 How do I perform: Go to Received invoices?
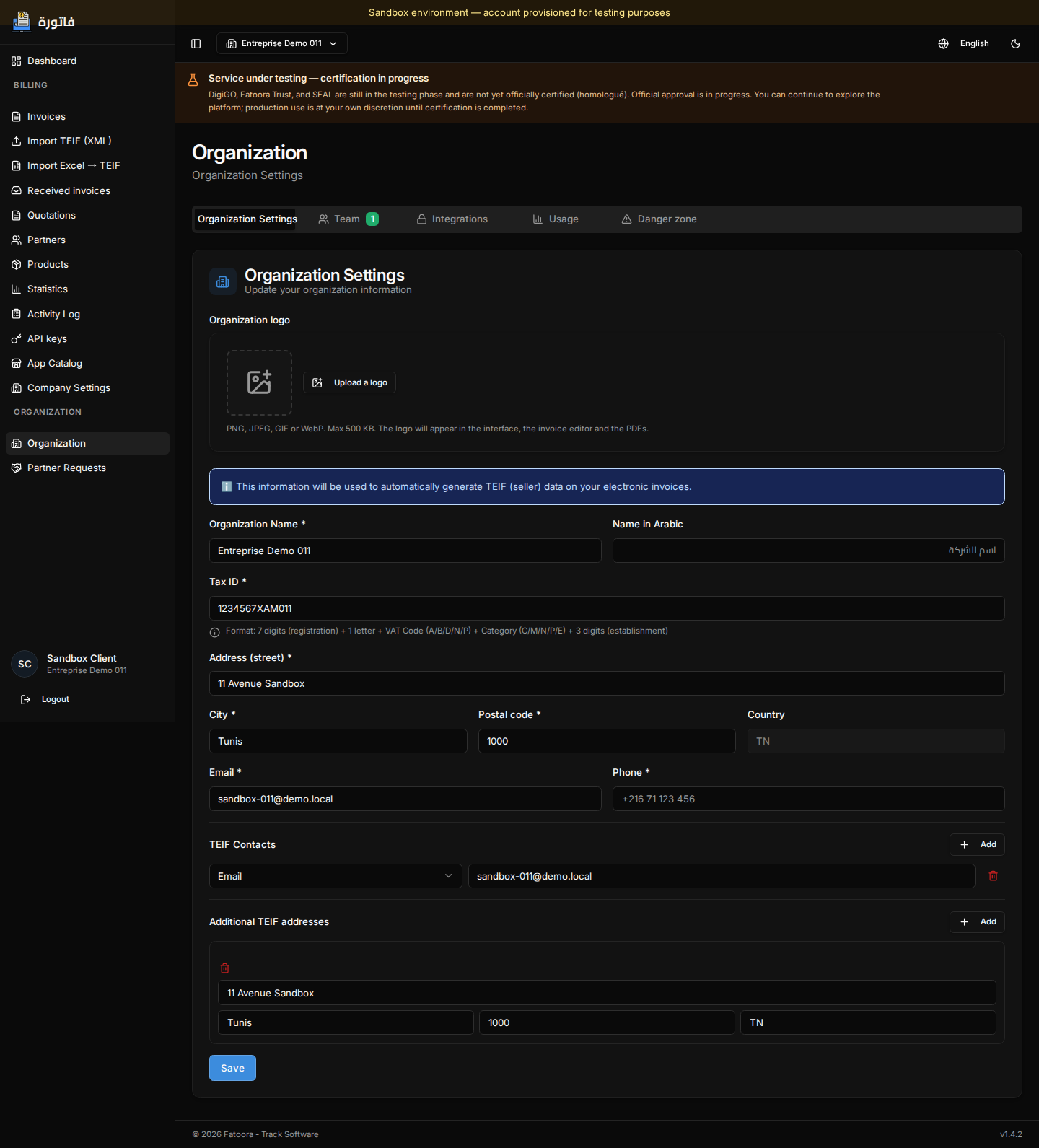pos(87,190)
